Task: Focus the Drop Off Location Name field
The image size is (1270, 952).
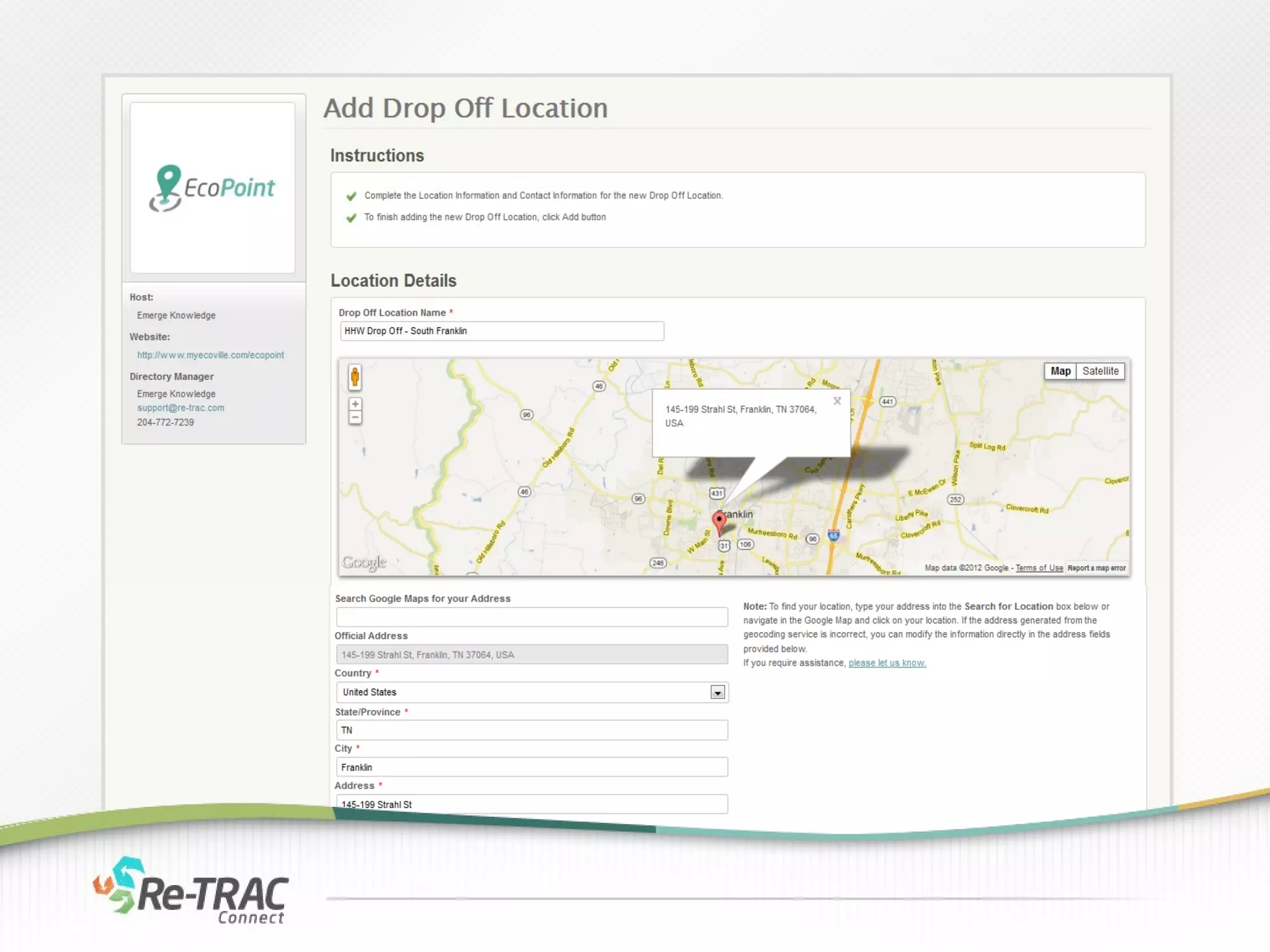Action: [502, 331]
